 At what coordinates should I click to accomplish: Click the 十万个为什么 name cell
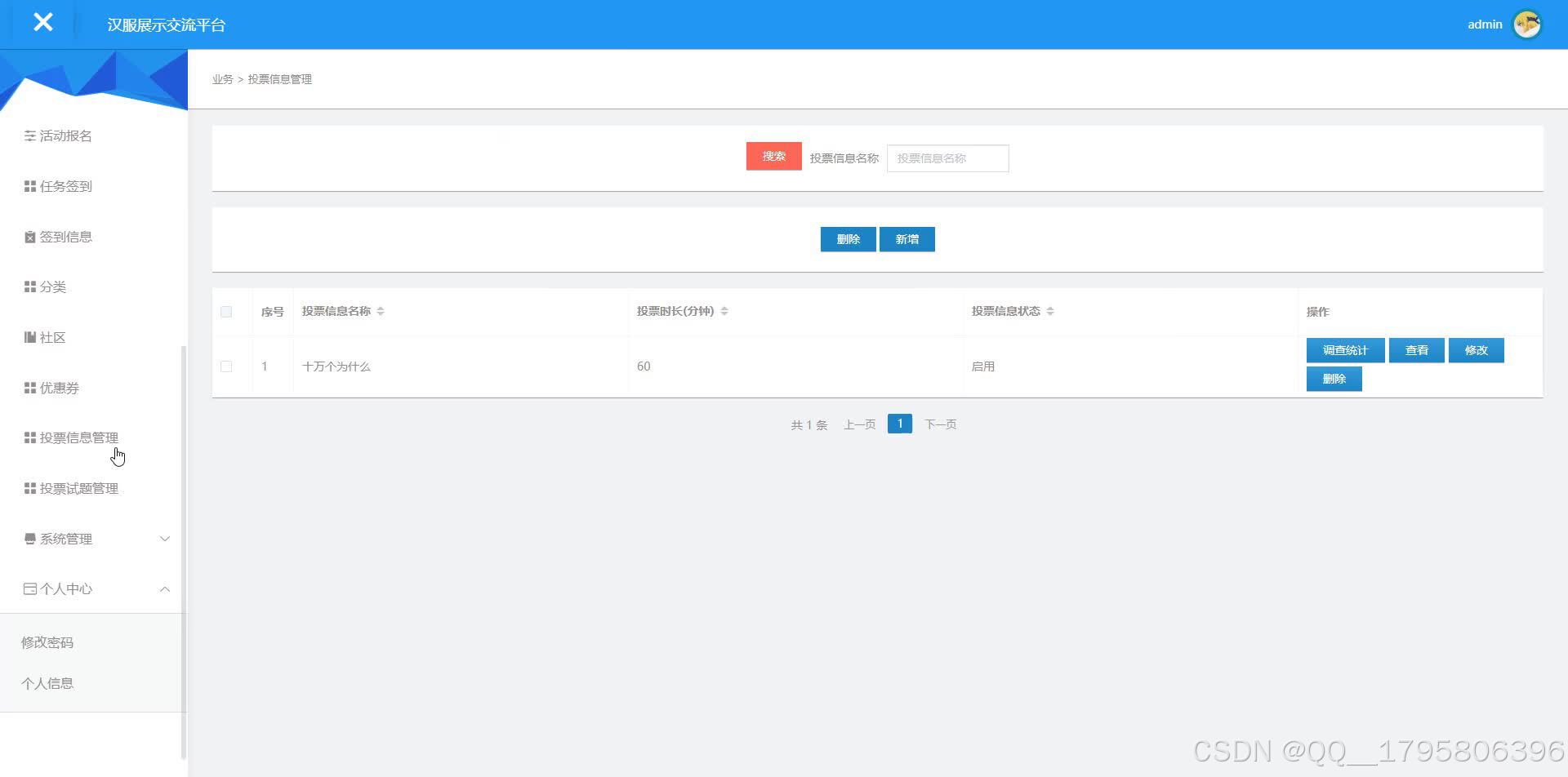coord(336,366)
